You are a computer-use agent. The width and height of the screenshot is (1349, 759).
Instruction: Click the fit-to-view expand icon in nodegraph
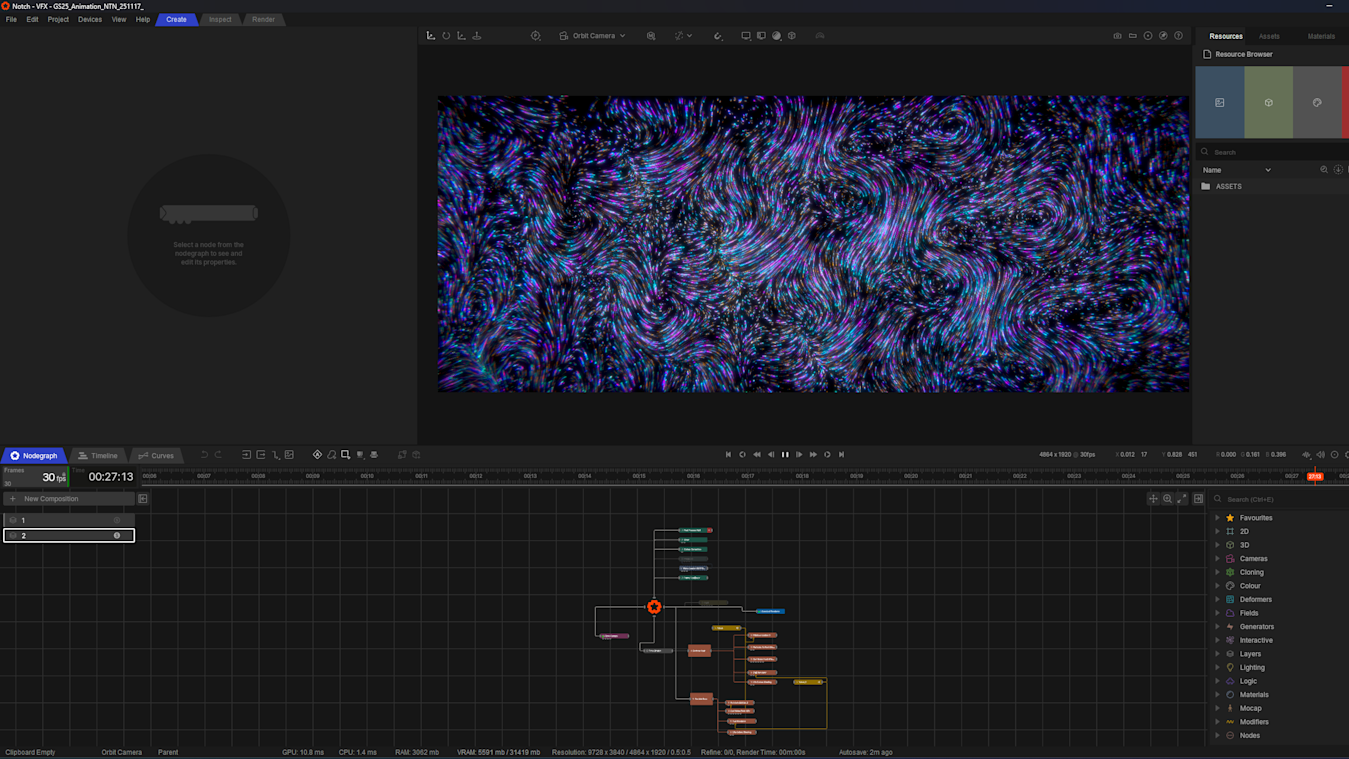1182,499
